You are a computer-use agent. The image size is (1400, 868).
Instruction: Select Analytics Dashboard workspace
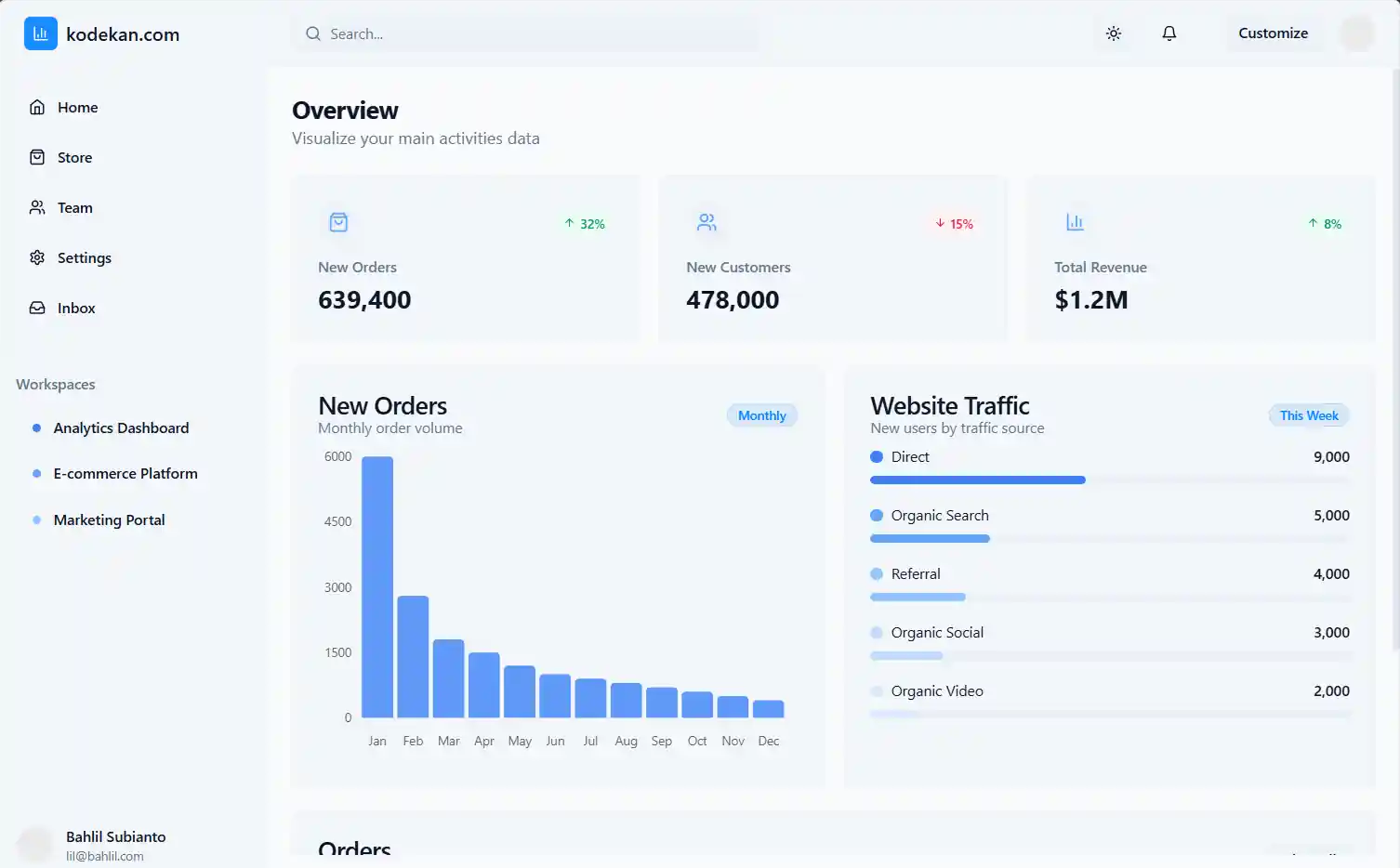[x=121, y=427]
